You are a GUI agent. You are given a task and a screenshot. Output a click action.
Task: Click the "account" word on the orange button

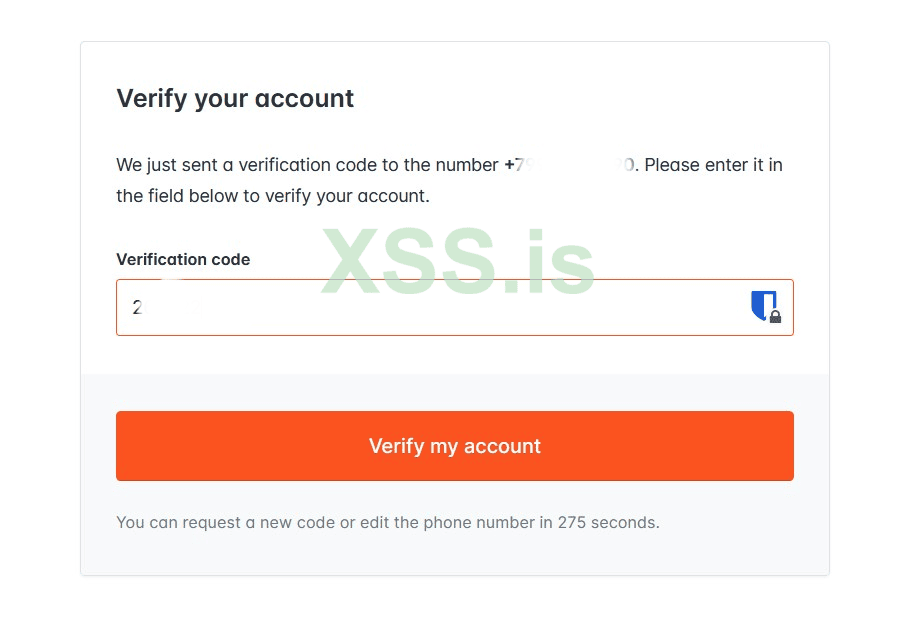pos(502,446)
